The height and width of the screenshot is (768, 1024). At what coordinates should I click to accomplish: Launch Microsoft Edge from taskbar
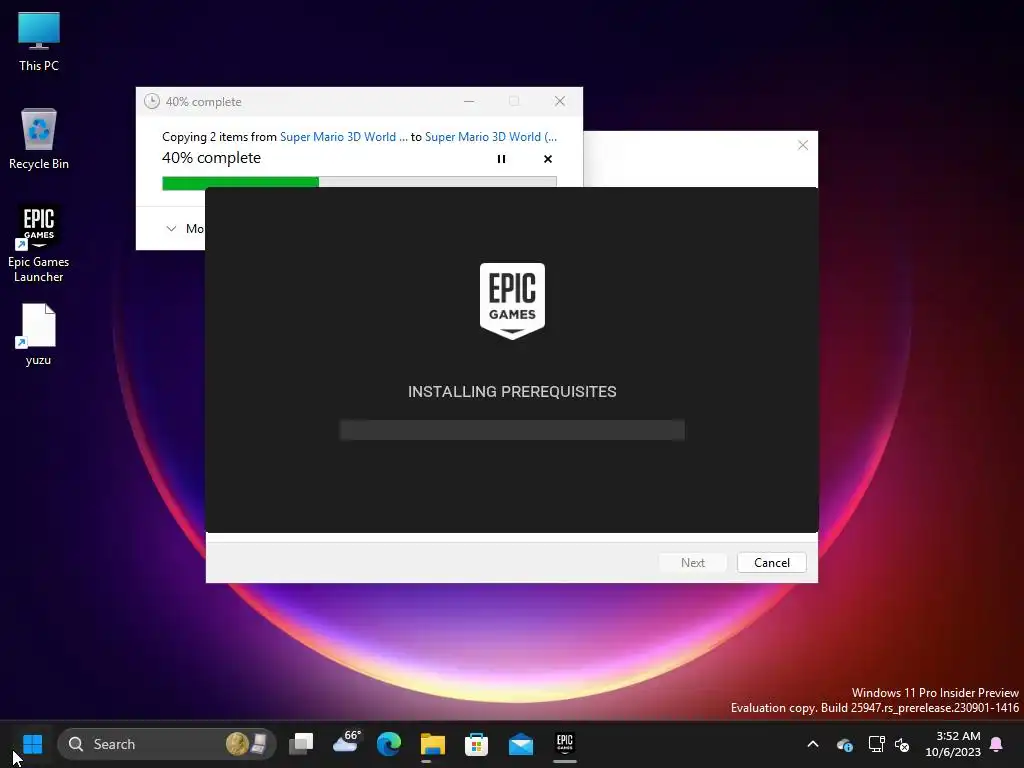pos(389,744)
